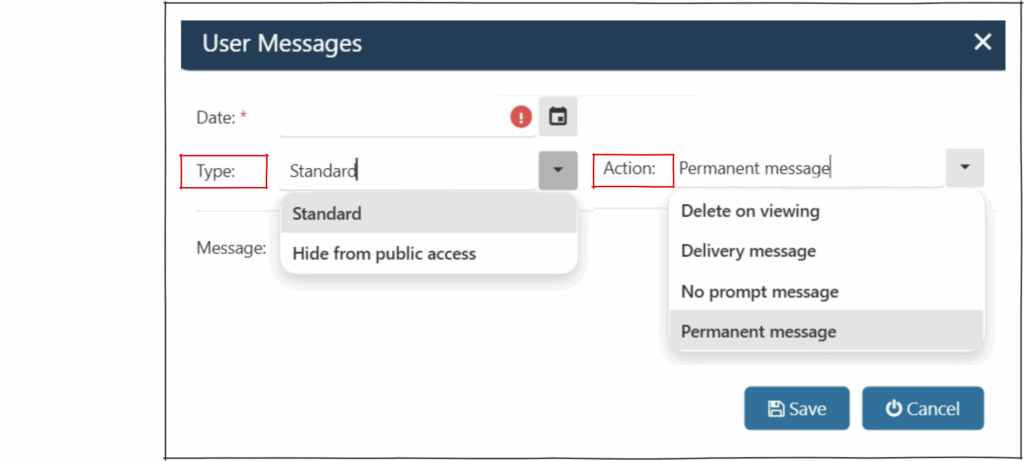Click the User Messages title text
This screenshot has height=461, width=1024.
click(282, 43)
